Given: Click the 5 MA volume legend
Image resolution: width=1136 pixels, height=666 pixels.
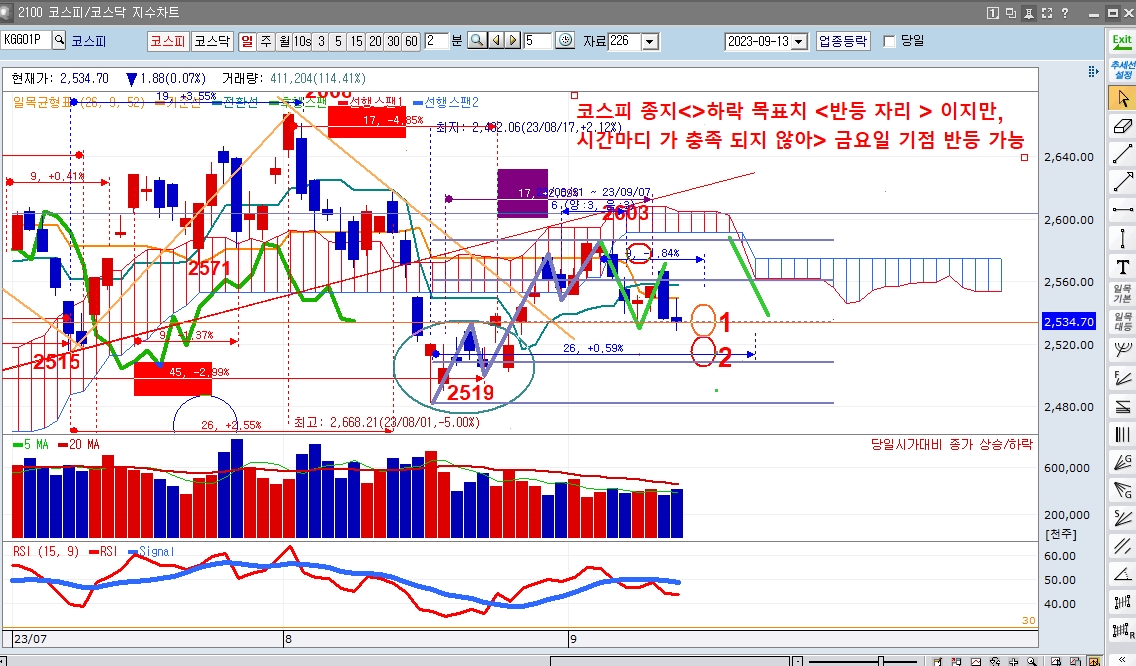Looking at the screenshot, I should point(31,444).
